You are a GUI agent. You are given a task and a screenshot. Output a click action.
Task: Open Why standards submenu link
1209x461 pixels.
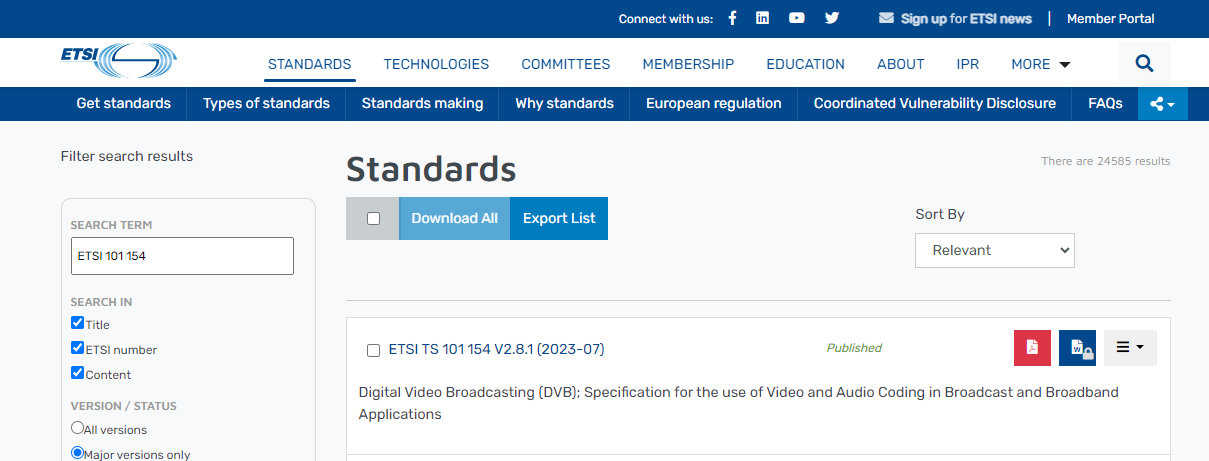(x=565, y=103)
